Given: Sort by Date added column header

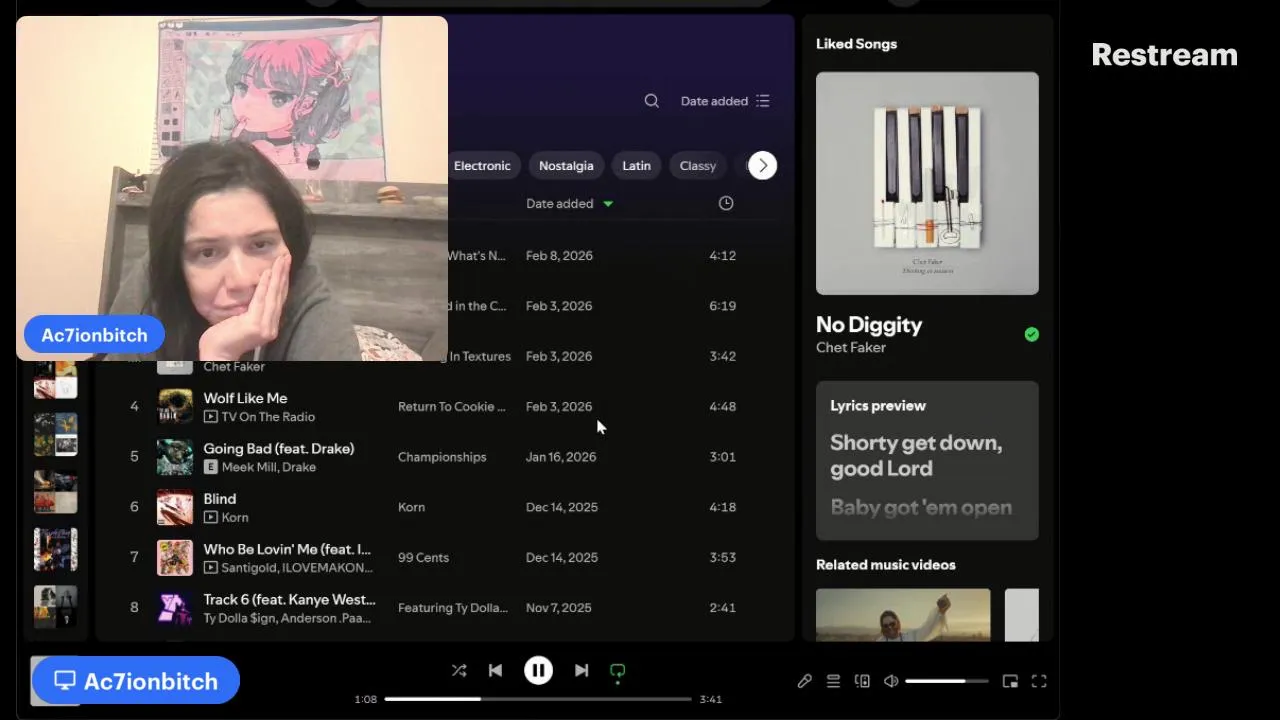Looking at the screenshot, I should coord(569,204).
